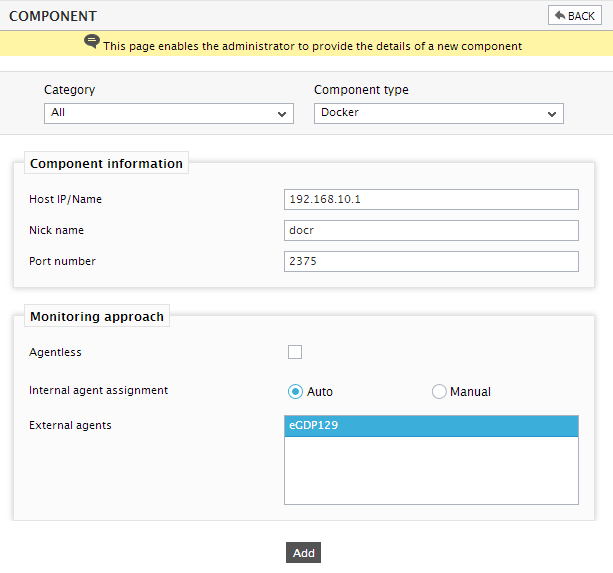The height and width of the screenshot is (573, 613).
Task: Enable the Agentless checkbox
Action: pos(295,352)
